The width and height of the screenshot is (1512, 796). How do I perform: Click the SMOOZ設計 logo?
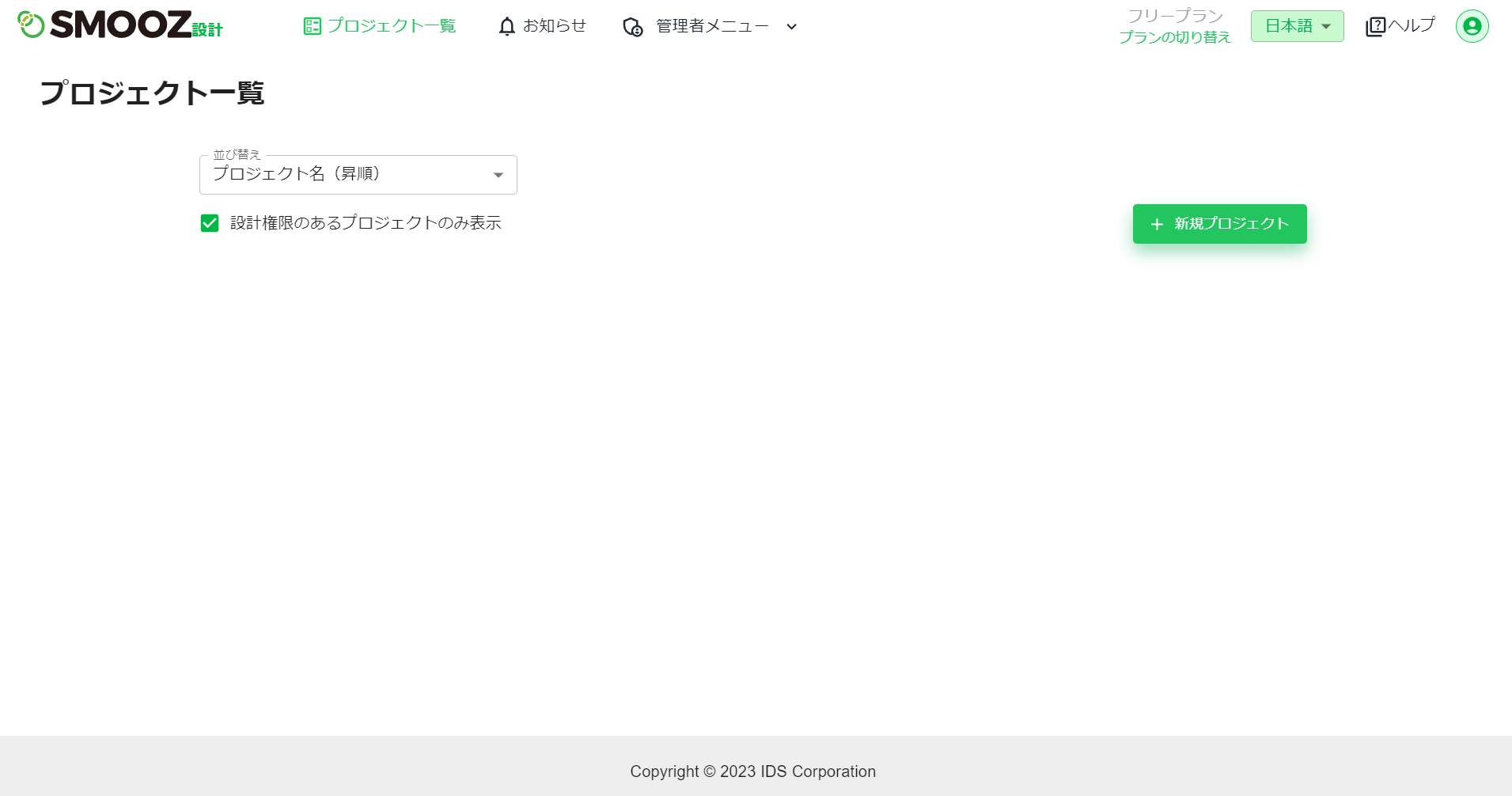pyautogui.click(x=120, y=25)
